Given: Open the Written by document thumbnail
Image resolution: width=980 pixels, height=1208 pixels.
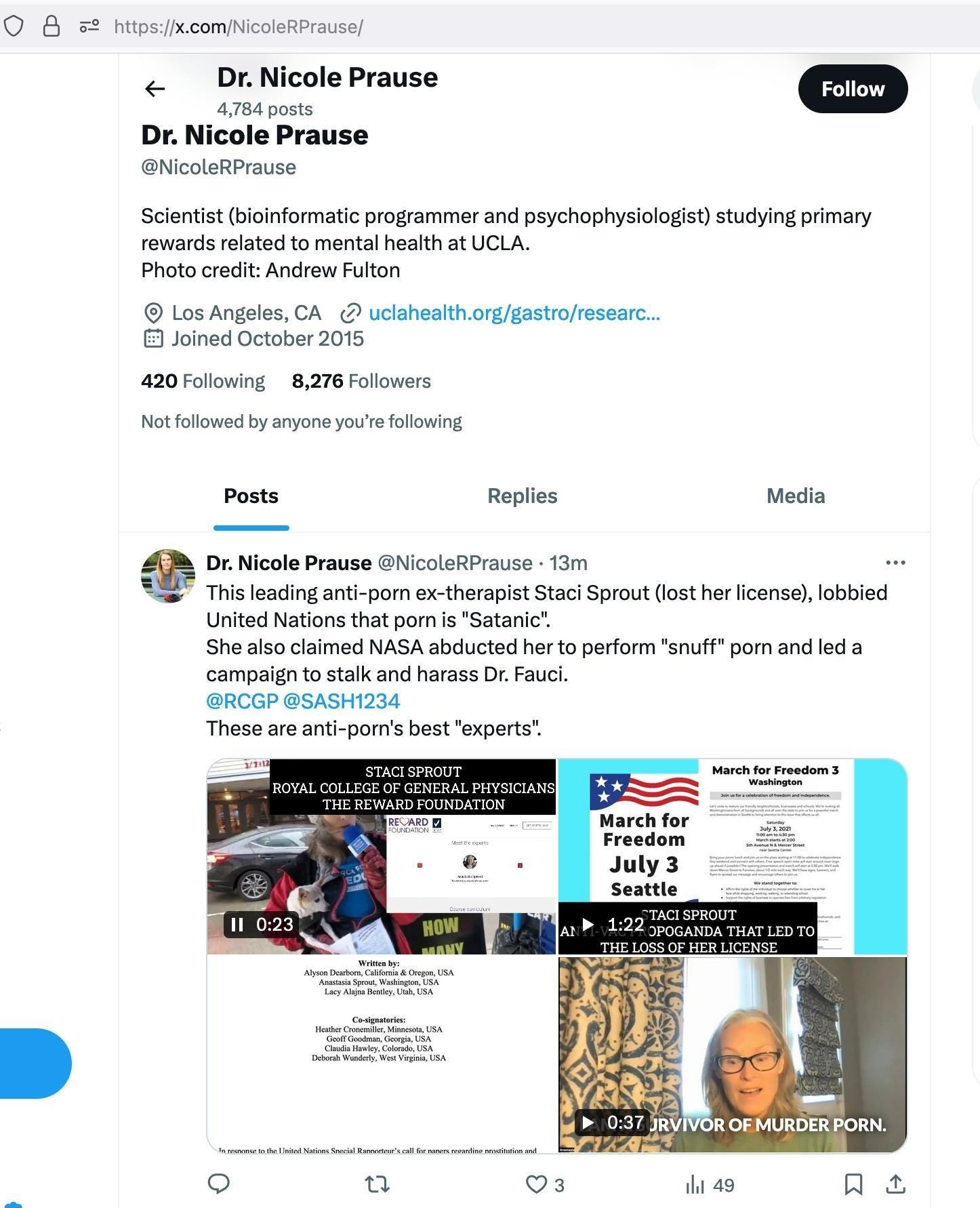Looking at the screenshot, I should 382,1055.
